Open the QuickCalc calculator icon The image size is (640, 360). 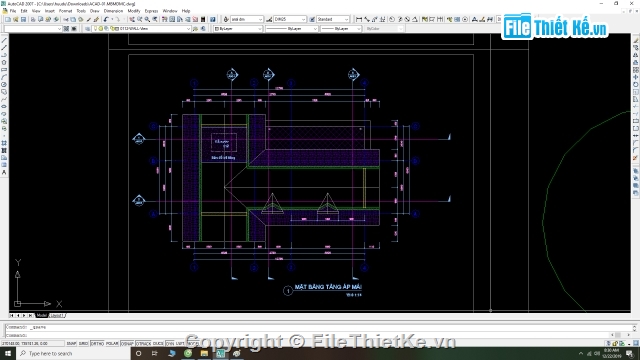tap(203, 19)
